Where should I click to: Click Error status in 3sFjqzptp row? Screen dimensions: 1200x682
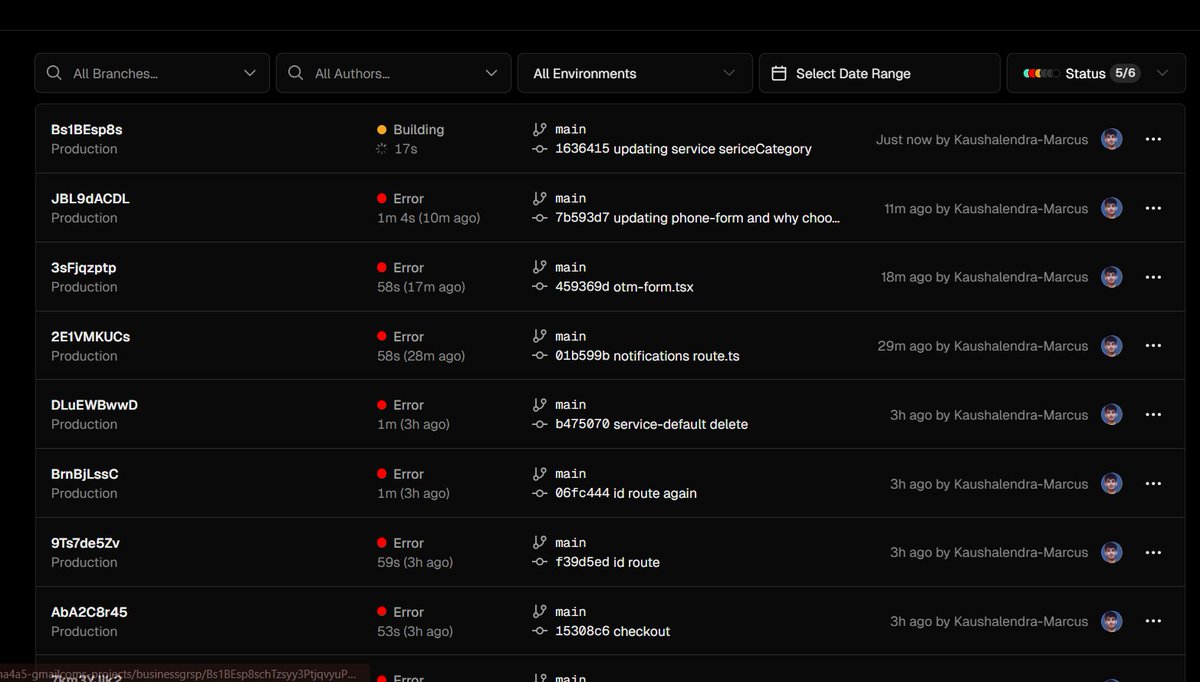pos(408,268)
